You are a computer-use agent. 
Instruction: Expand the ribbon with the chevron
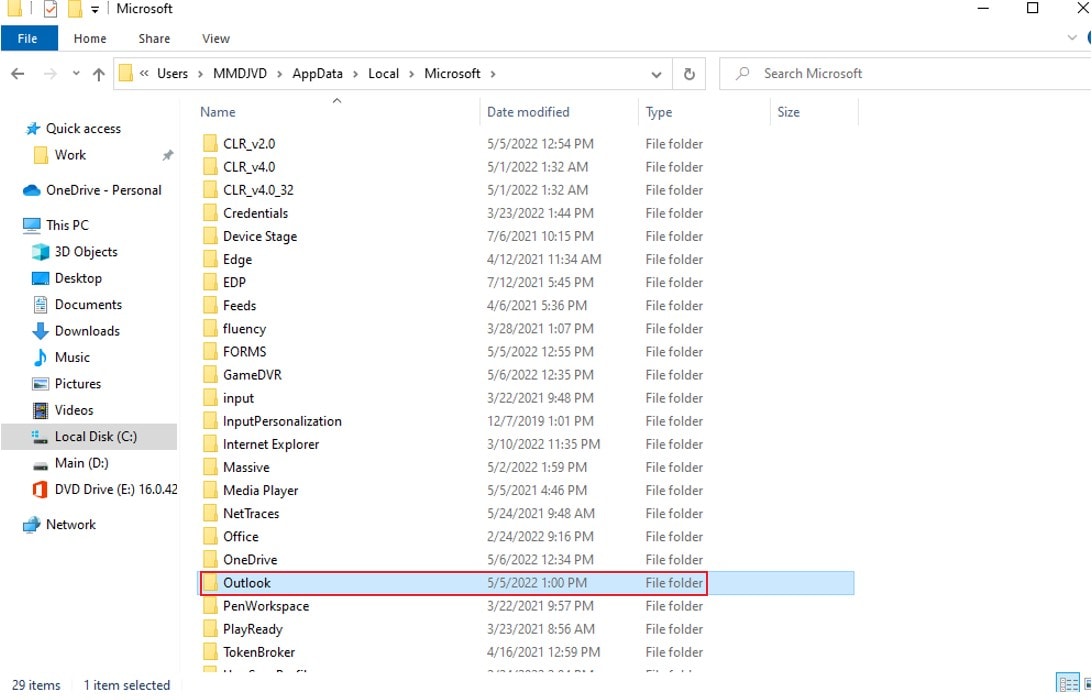coord(1072,38)
